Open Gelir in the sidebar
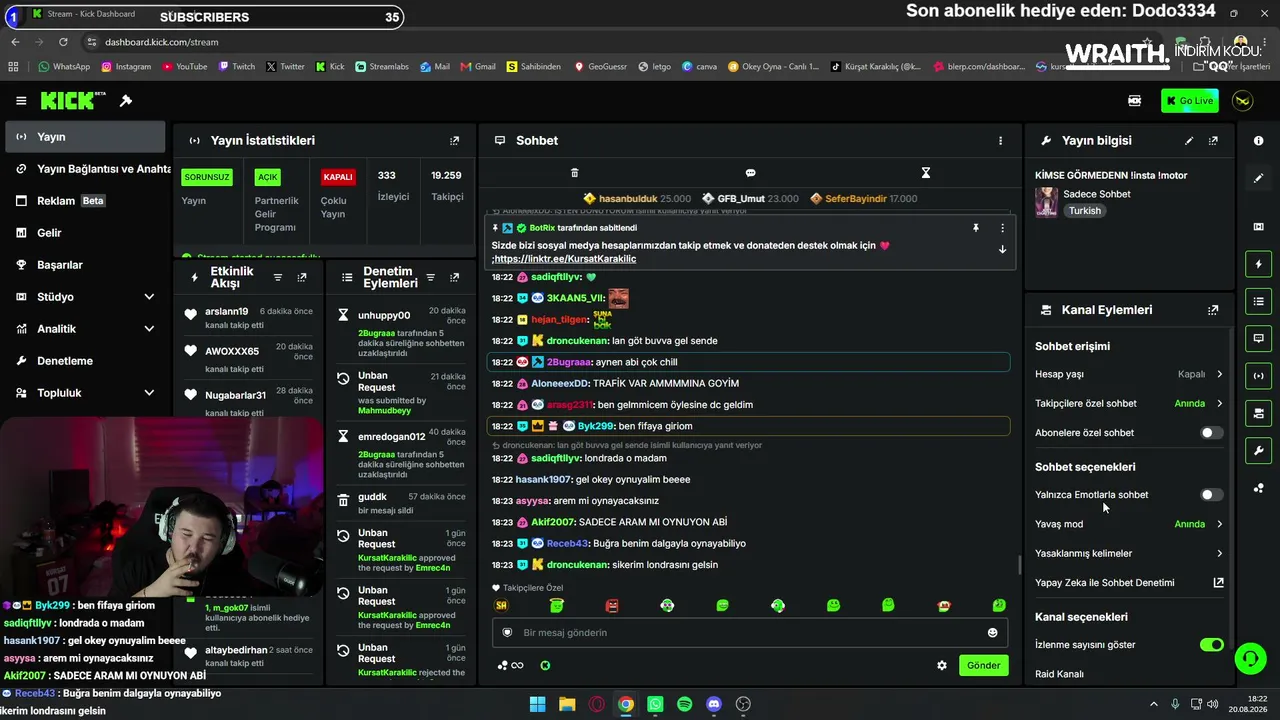Screen dimensions: 1280x720 point(85,233)
